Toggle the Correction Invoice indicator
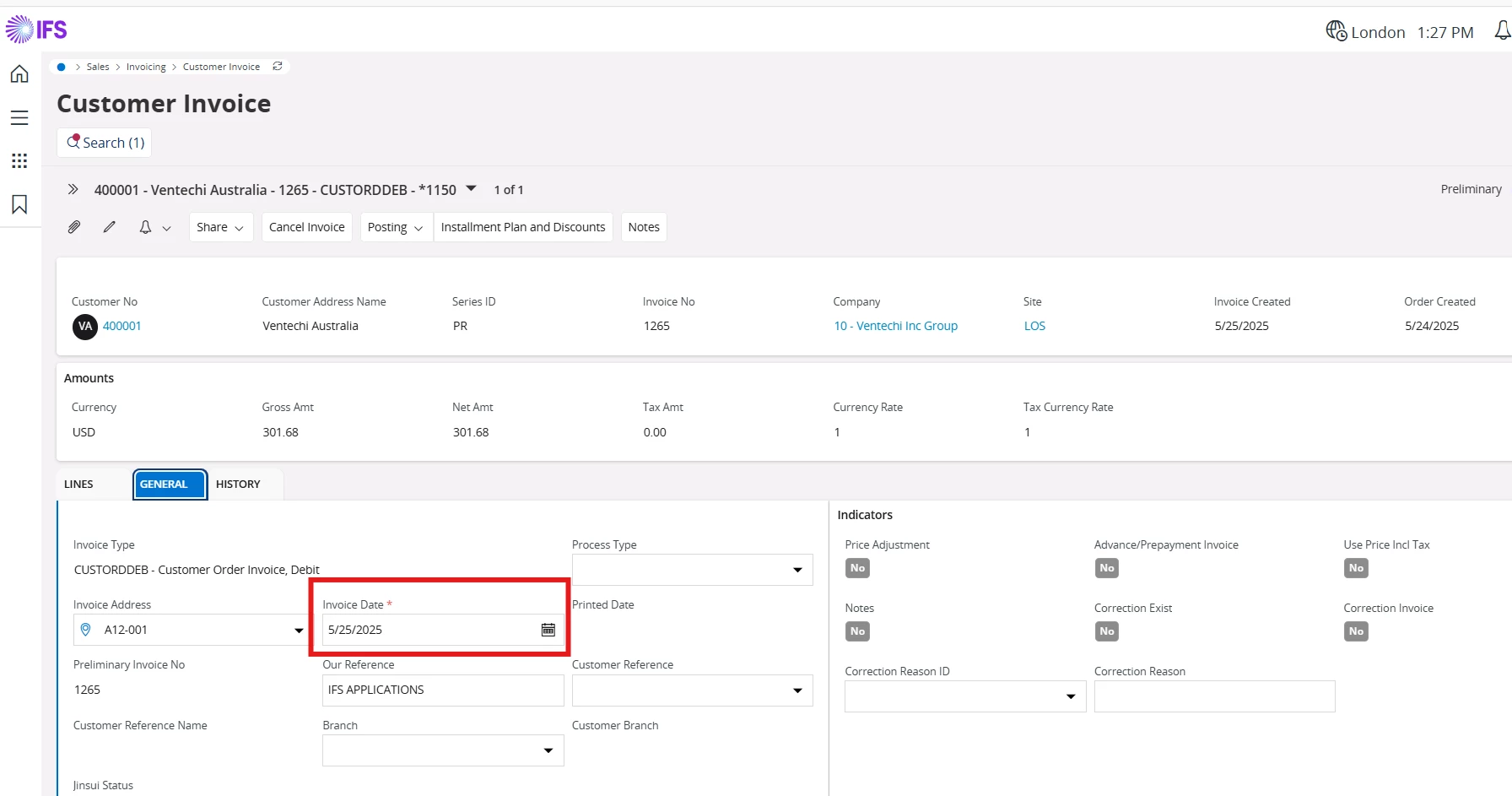1512x796 pixels. coord(1356,631)
